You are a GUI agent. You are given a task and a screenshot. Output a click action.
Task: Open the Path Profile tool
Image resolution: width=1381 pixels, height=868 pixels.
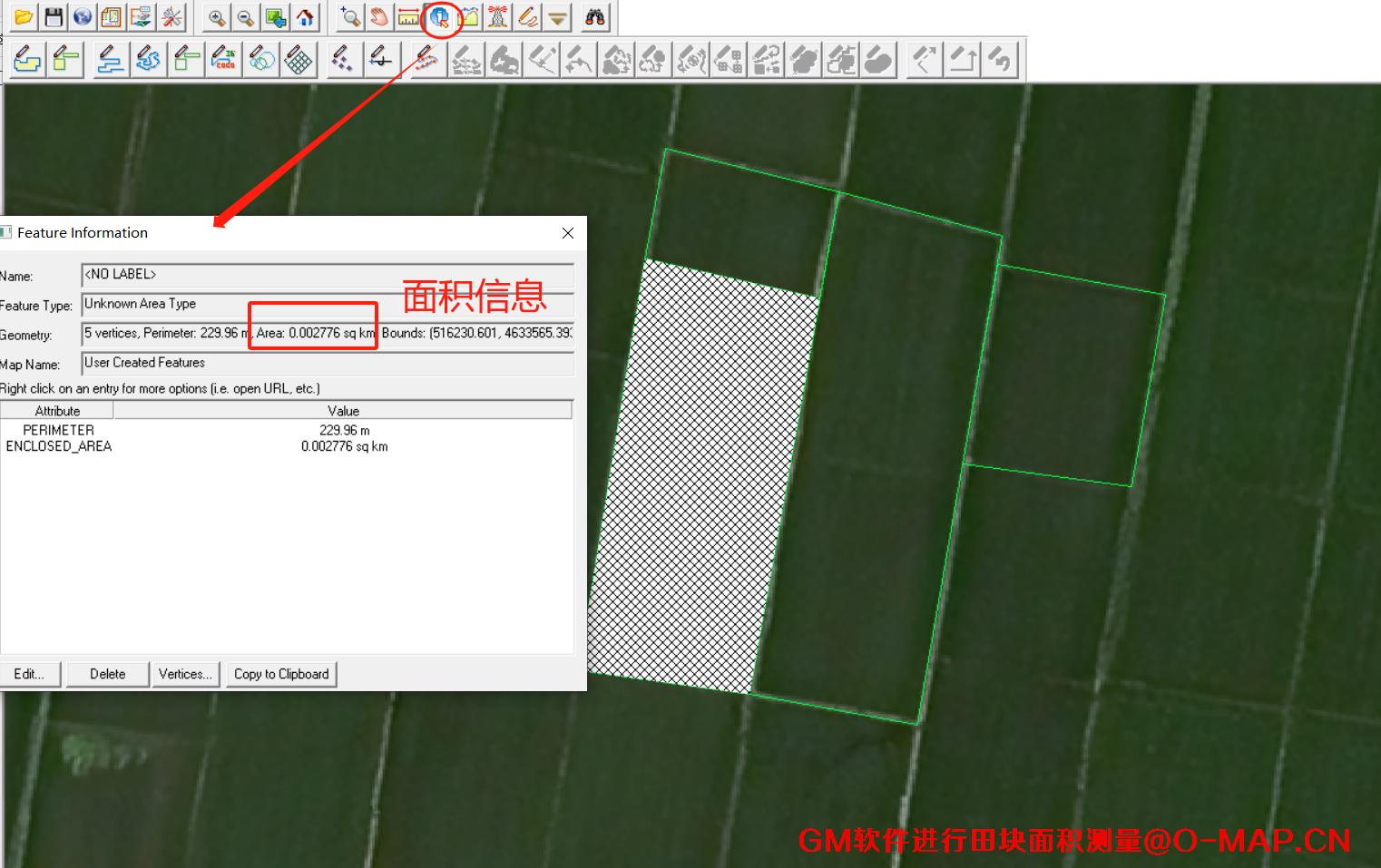tap(469, 17)
